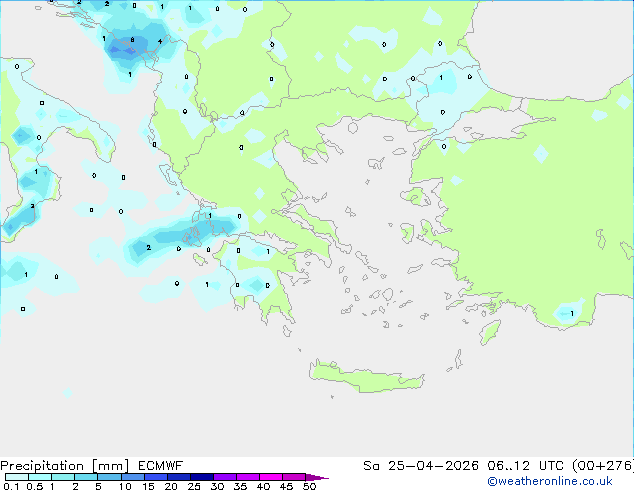Pick the blue swatch between 15 and 20
The image size is (634, 490).
click(156, 477)
